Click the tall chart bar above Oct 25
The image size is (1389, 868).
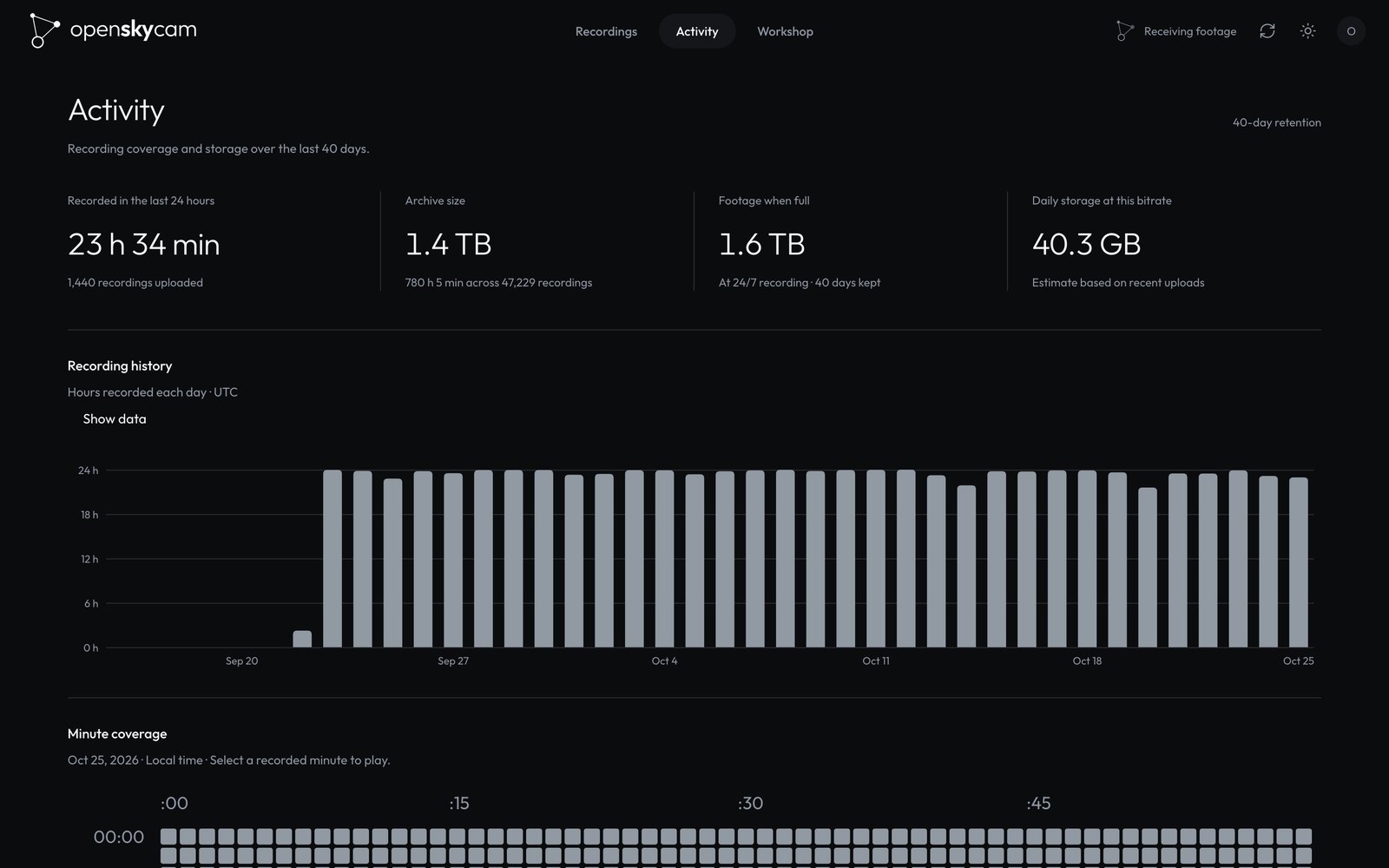coord(1299,562)
